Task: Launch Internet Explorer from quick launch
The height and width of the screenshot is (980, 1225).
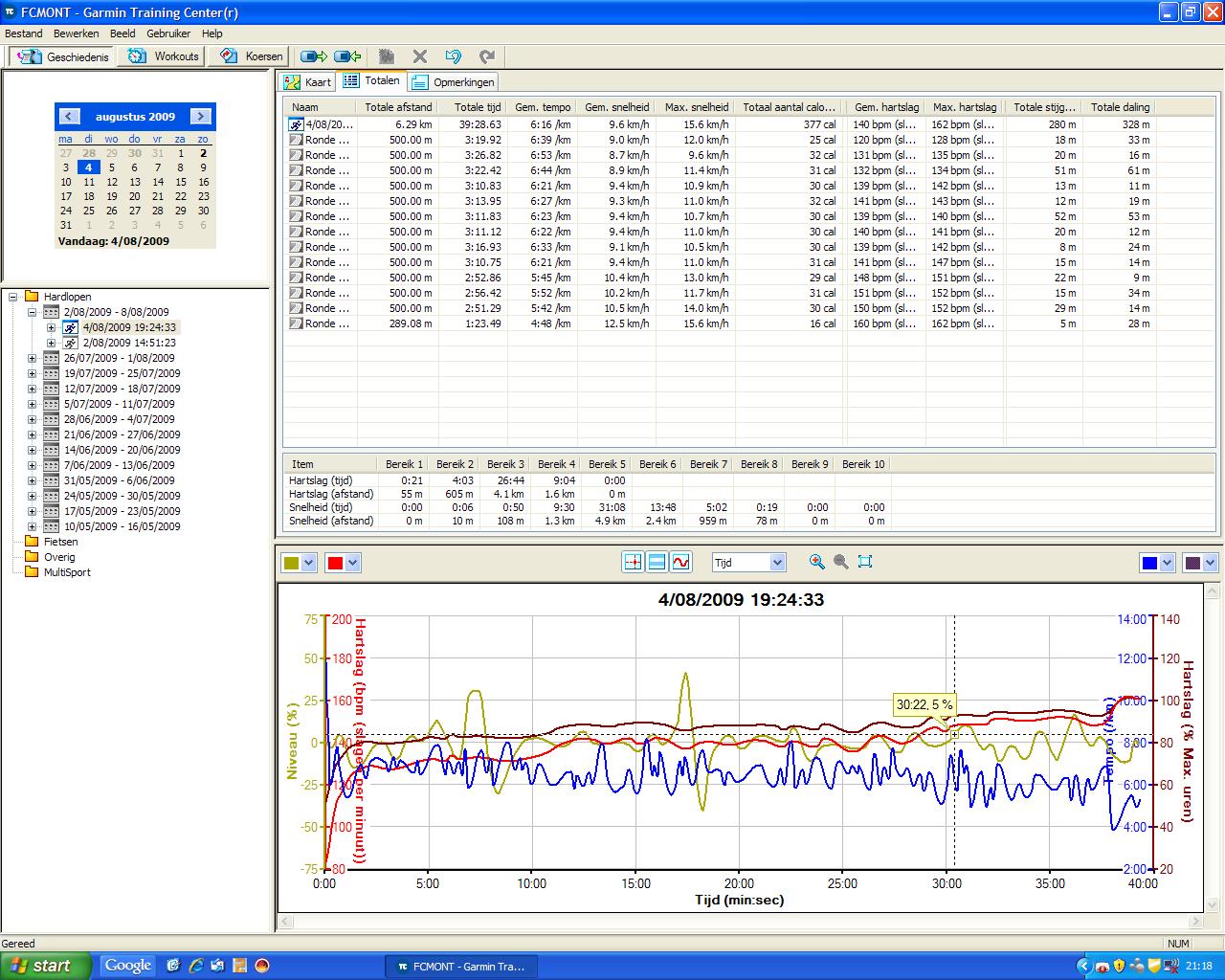Action: (196, 966)
